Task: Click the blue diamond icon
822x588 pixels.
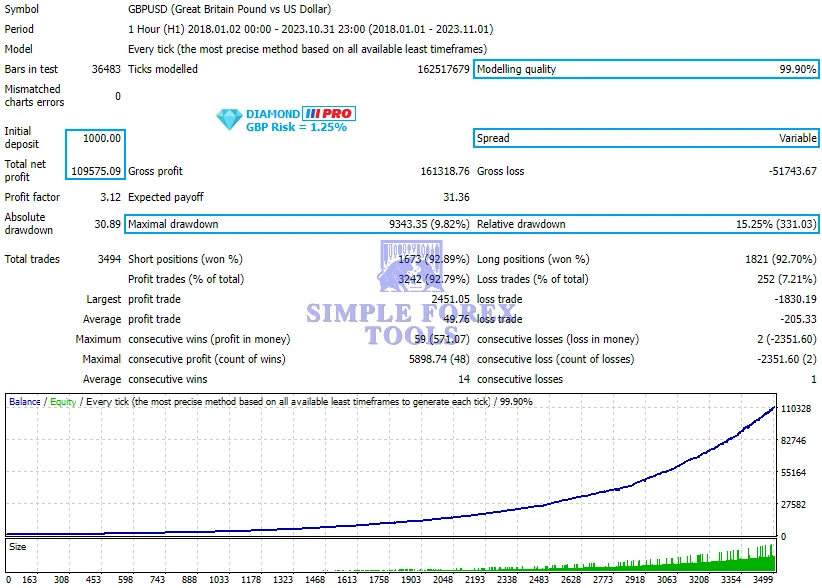Action: [x=229, y=120]
